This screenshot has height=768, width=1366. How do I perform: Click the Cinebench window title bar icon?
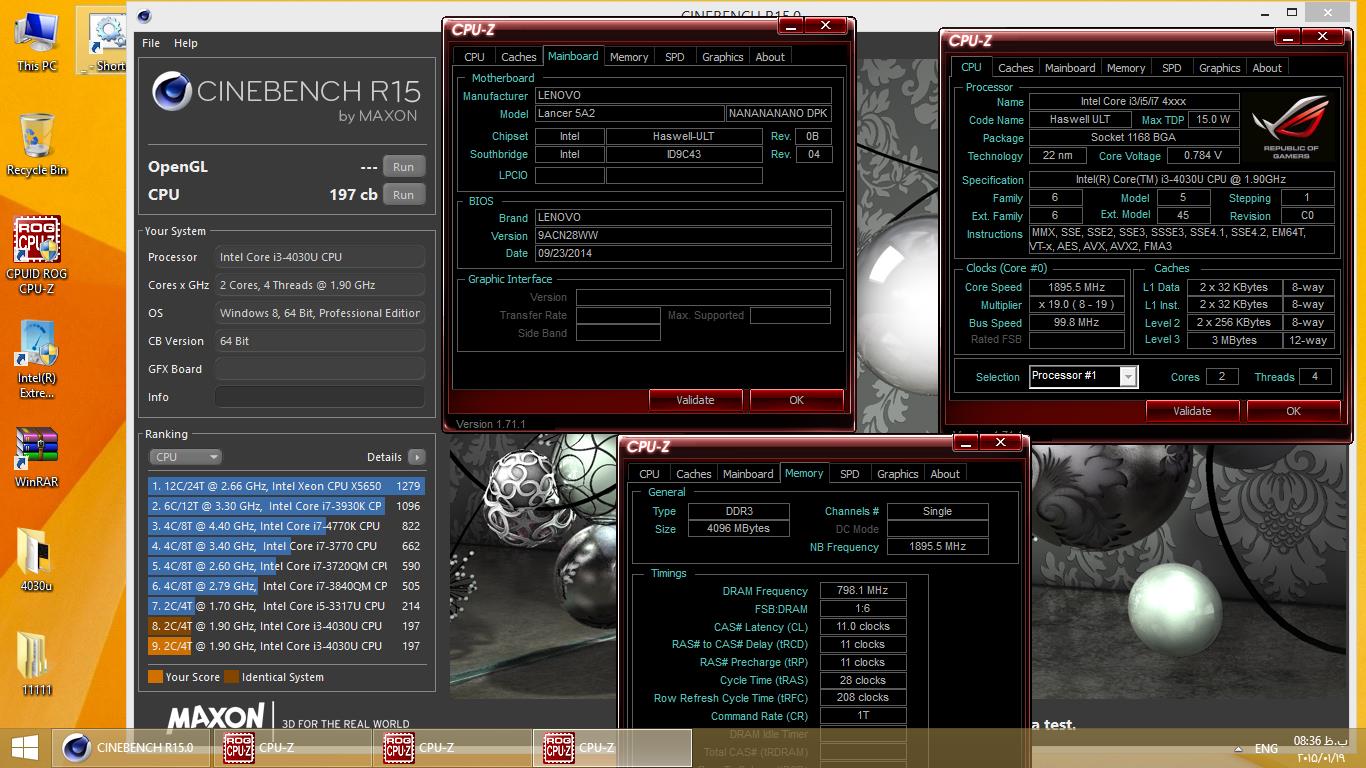(x=144, y=15)
